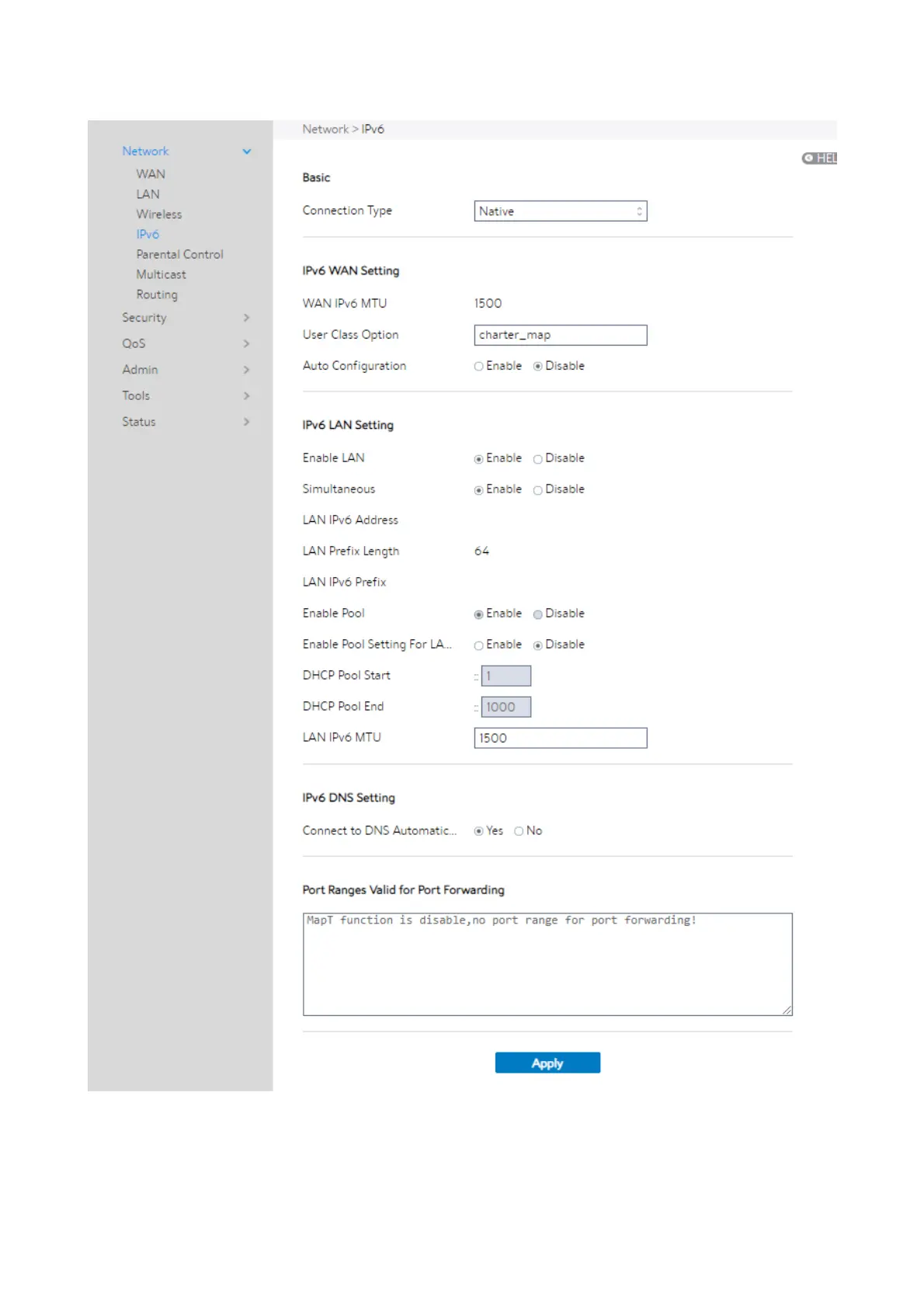Expand the QoS menu chevron

point(247,343)
